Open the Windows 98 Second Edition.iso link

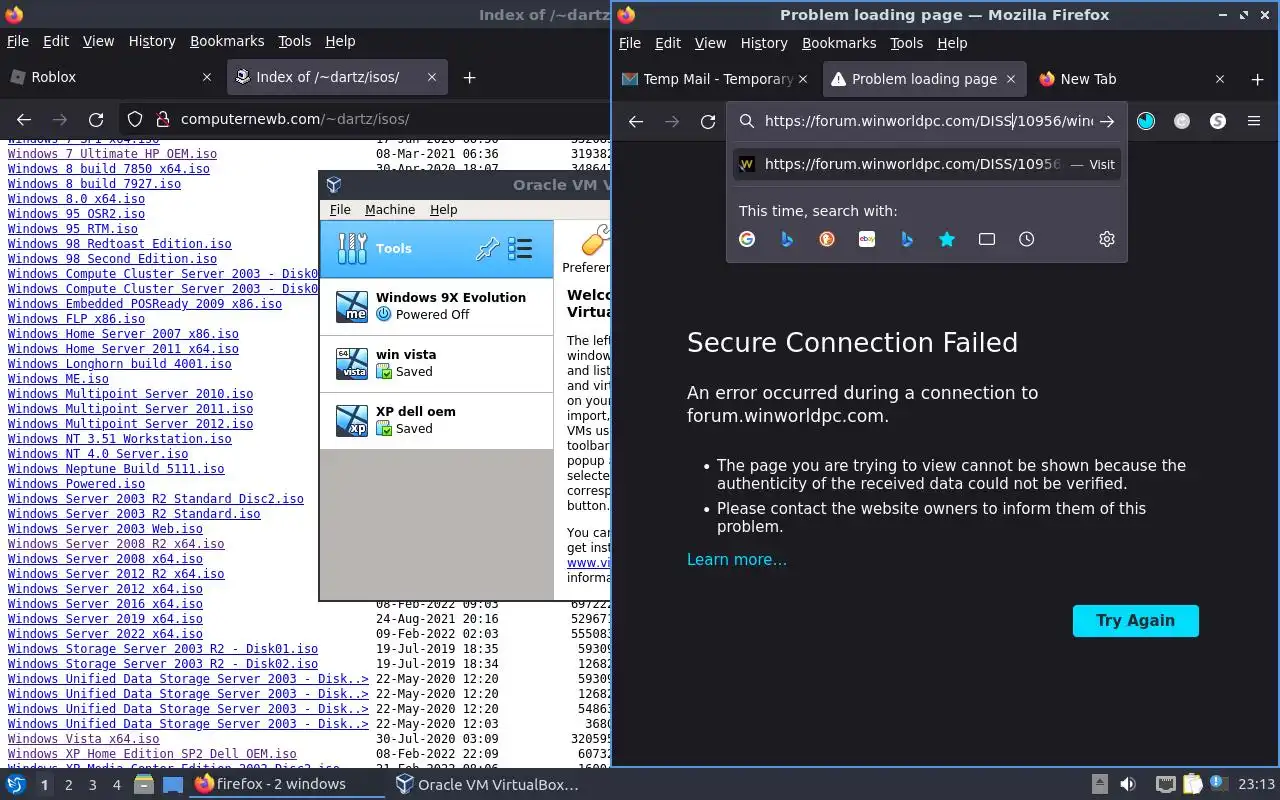point(112,259)
